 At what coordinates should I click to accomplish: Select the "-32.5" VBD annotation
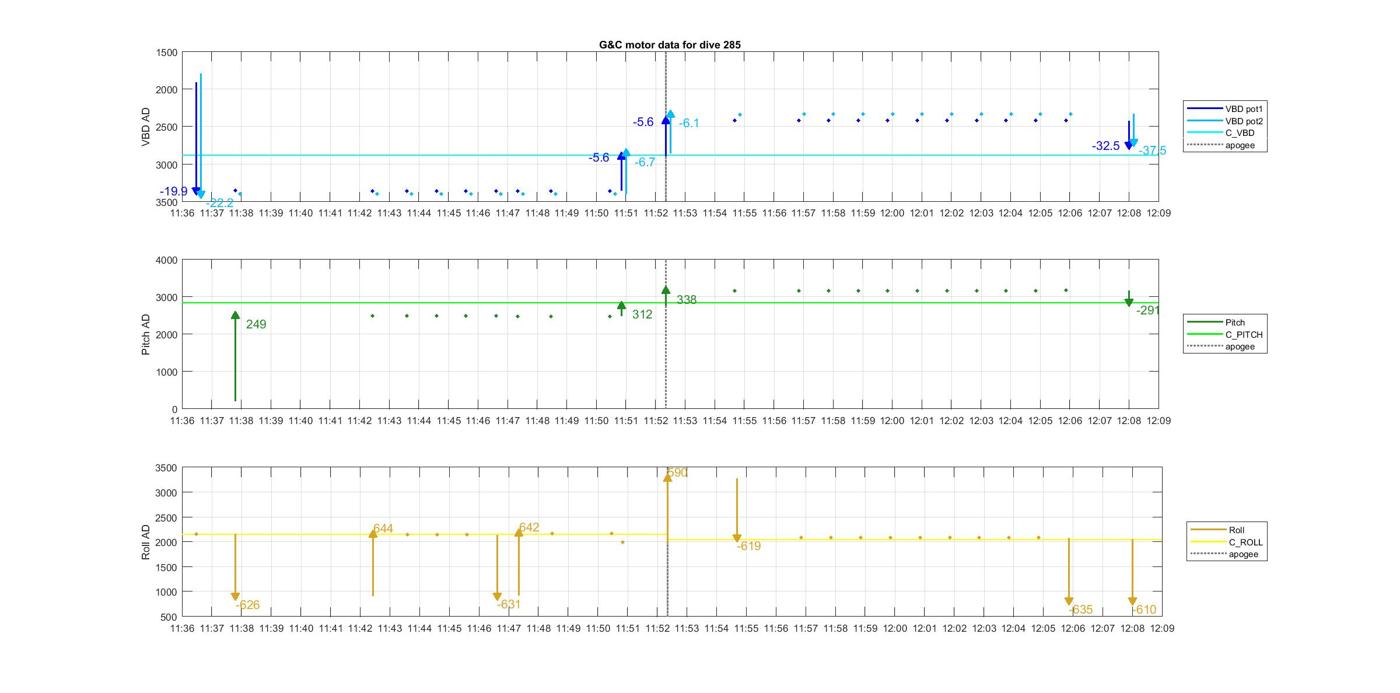1106,146
